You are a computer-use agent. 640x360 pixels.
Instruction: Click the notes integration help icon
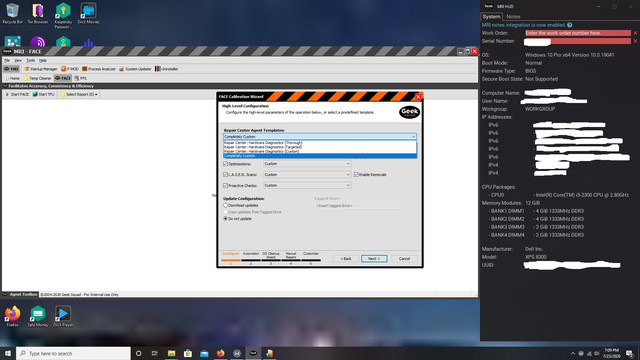(x=569, y=25)
